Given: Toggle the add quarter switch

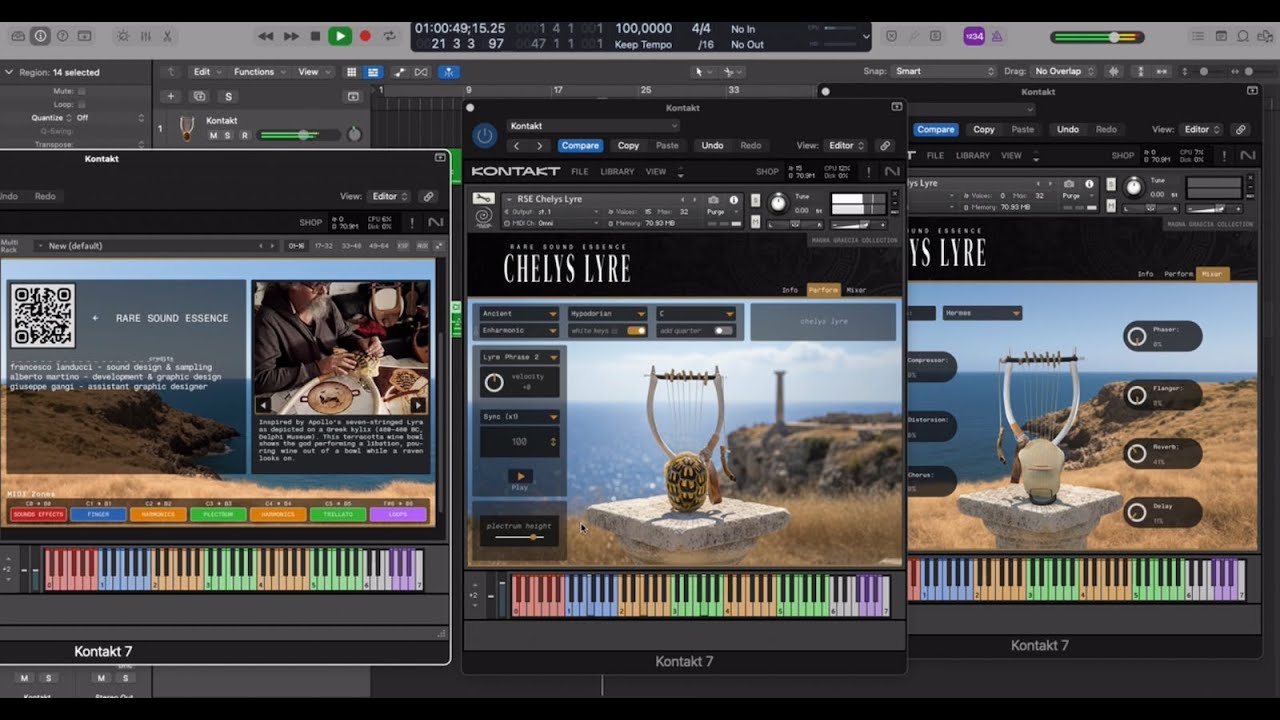Looking at the screenshot, I should [x=723, y=330].
